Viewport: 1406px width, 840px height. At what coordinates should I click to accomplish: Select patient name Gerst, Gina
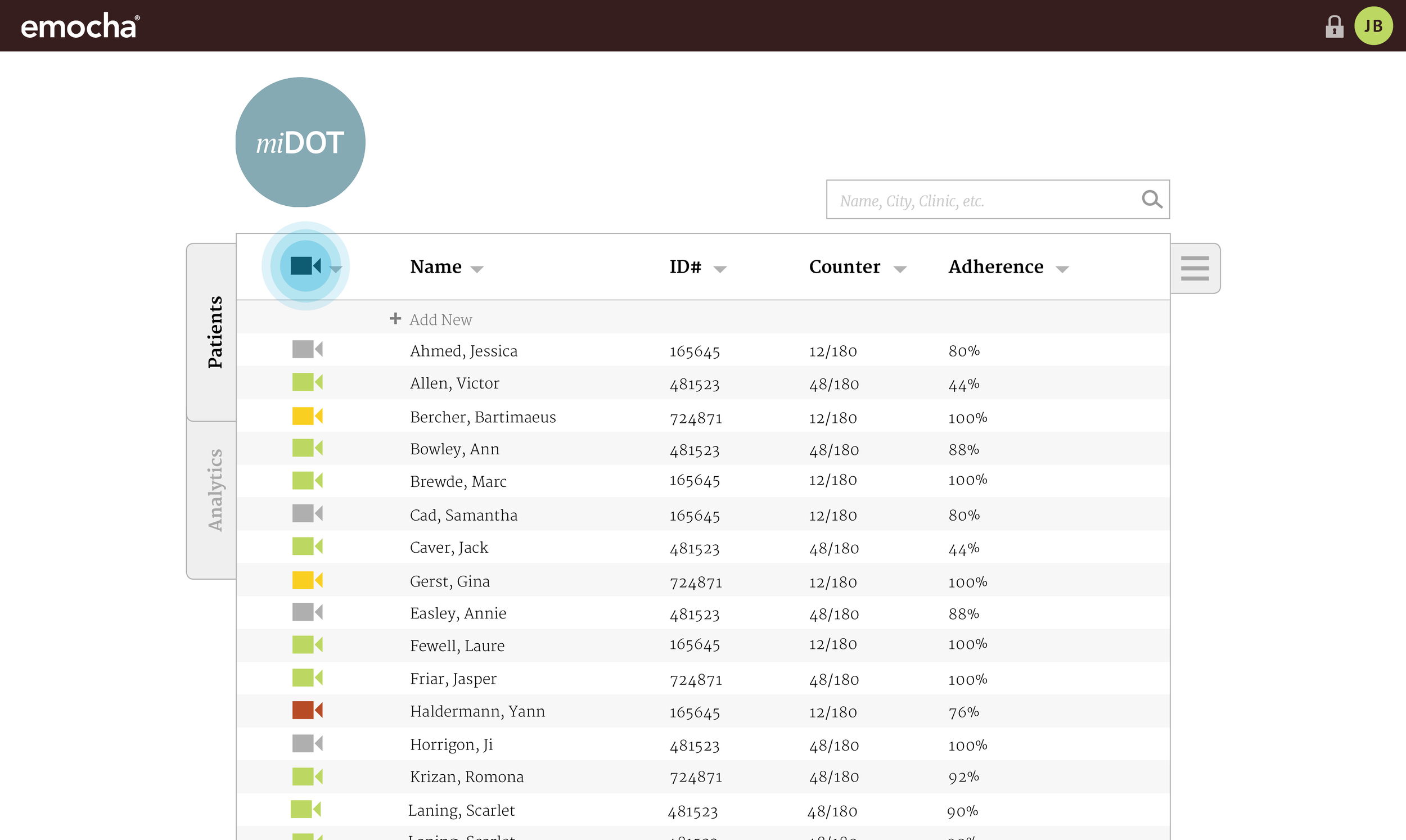pyautogui.click(x=449, y=581)
